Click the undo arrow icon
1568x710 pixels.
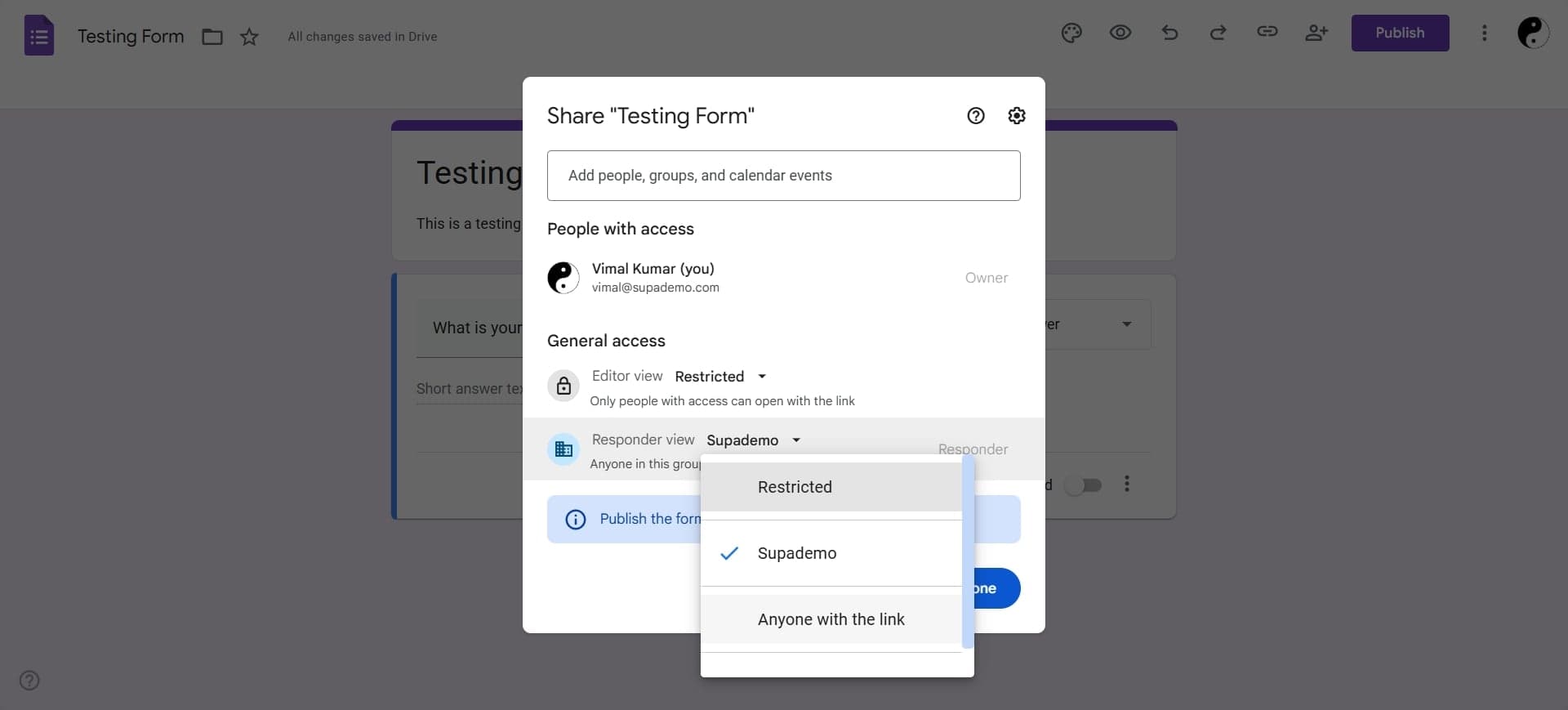pos(1169,33)
